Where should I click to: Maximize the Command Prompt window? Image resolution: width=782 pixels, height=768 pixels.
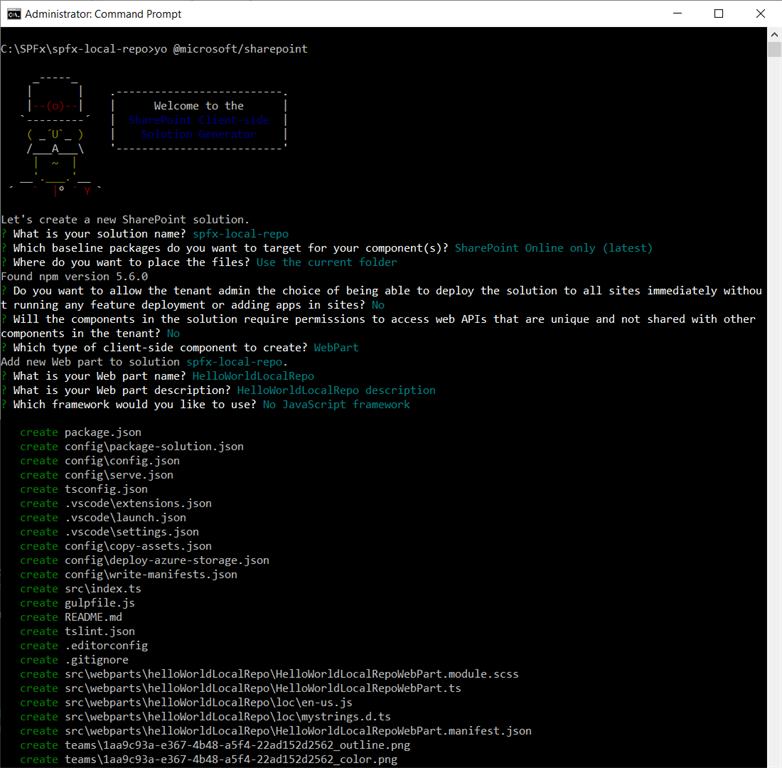click(x=718, y=14)
